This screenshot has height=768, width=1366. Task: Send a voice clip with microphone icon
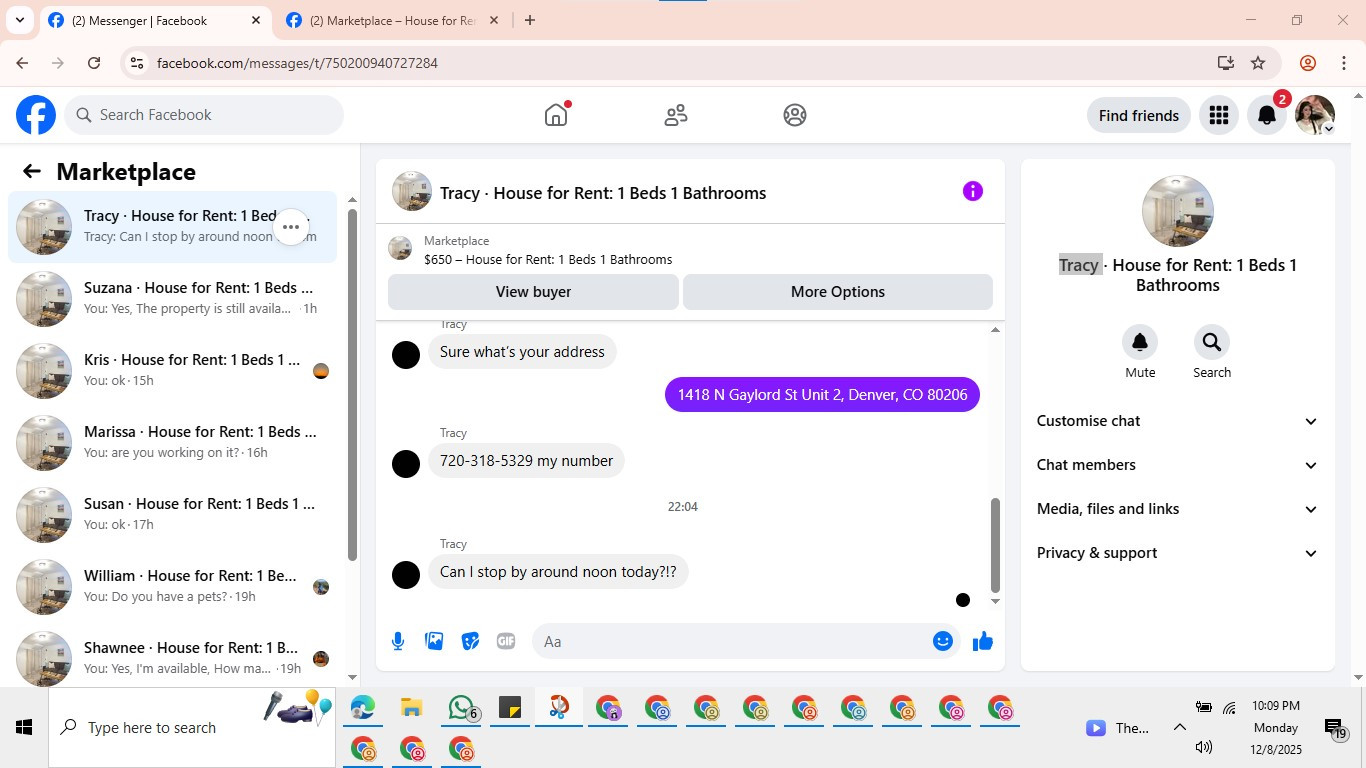[398, 641]
